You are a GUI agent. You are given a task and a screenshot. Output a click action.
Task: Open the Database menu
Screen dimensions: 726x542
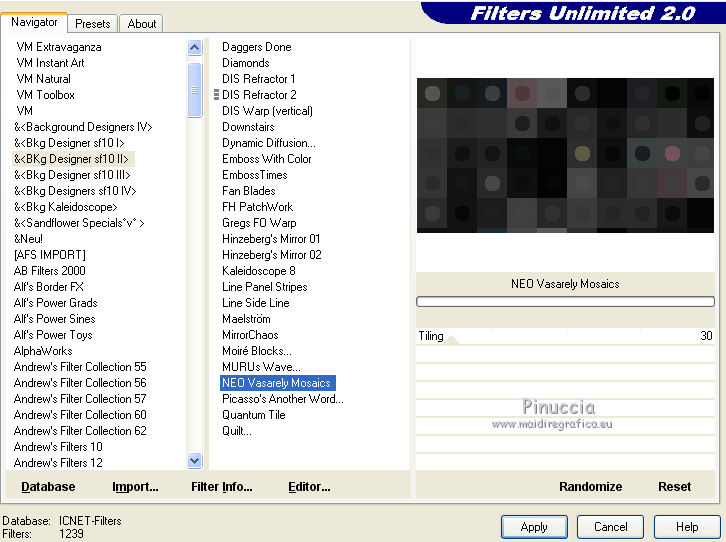pos(48,486)
